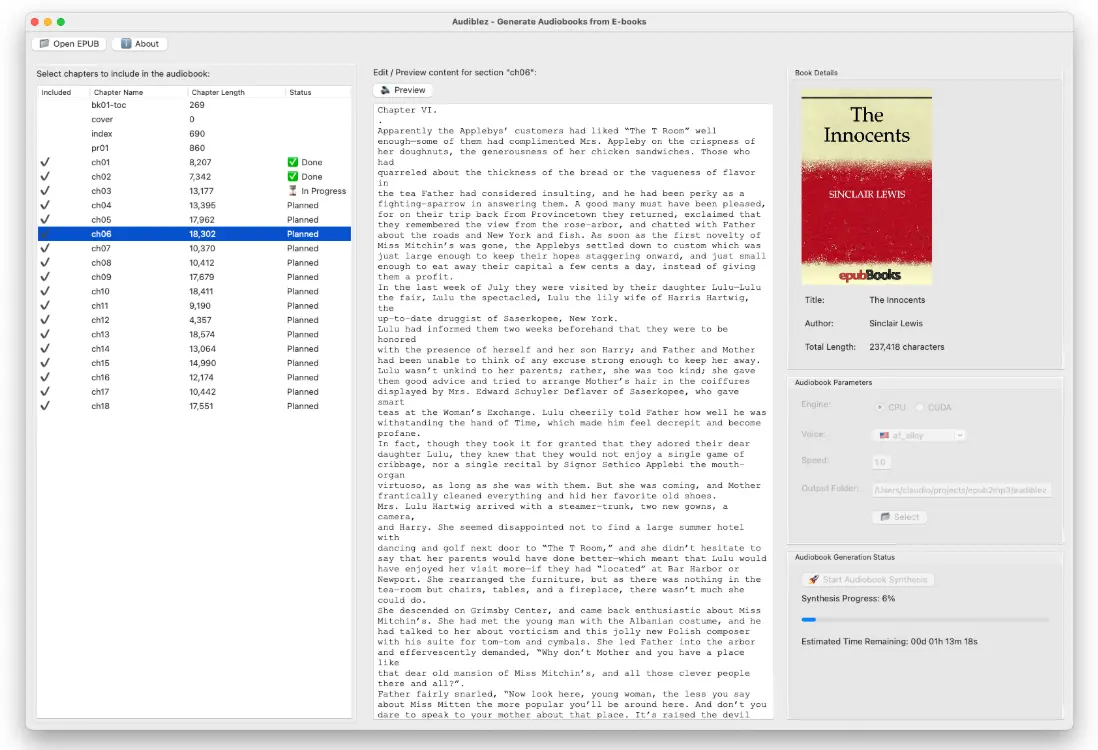Select the index chapter row
The image size is (1098, 750).
(194, 134)
